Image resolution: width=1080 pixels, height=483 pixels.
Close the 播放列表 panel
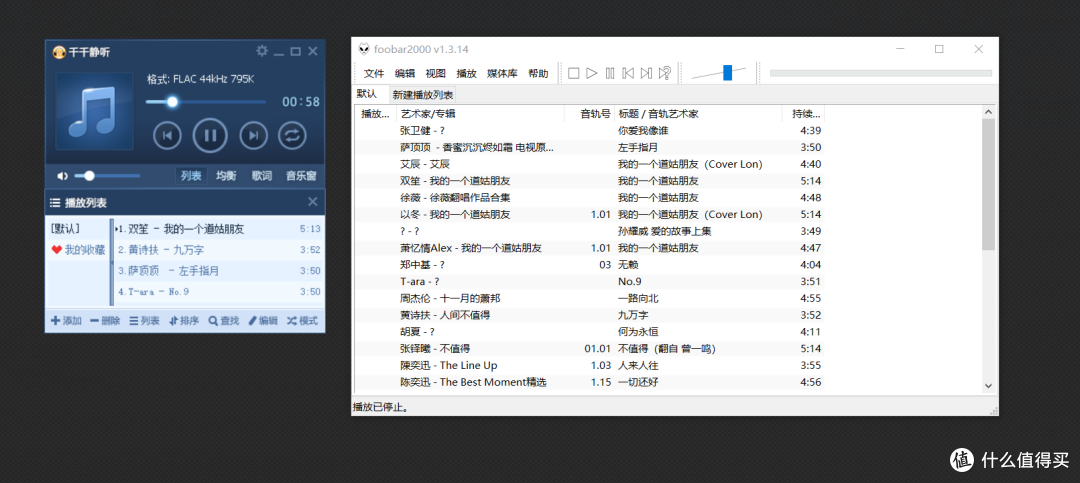pos(313,202)
